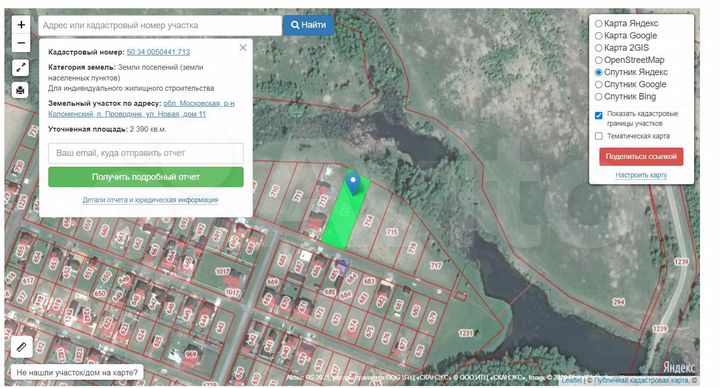Toggle Показать кадастровые границы участков checkbox
The height and width of the screenshot is (388, 720).
599,115
